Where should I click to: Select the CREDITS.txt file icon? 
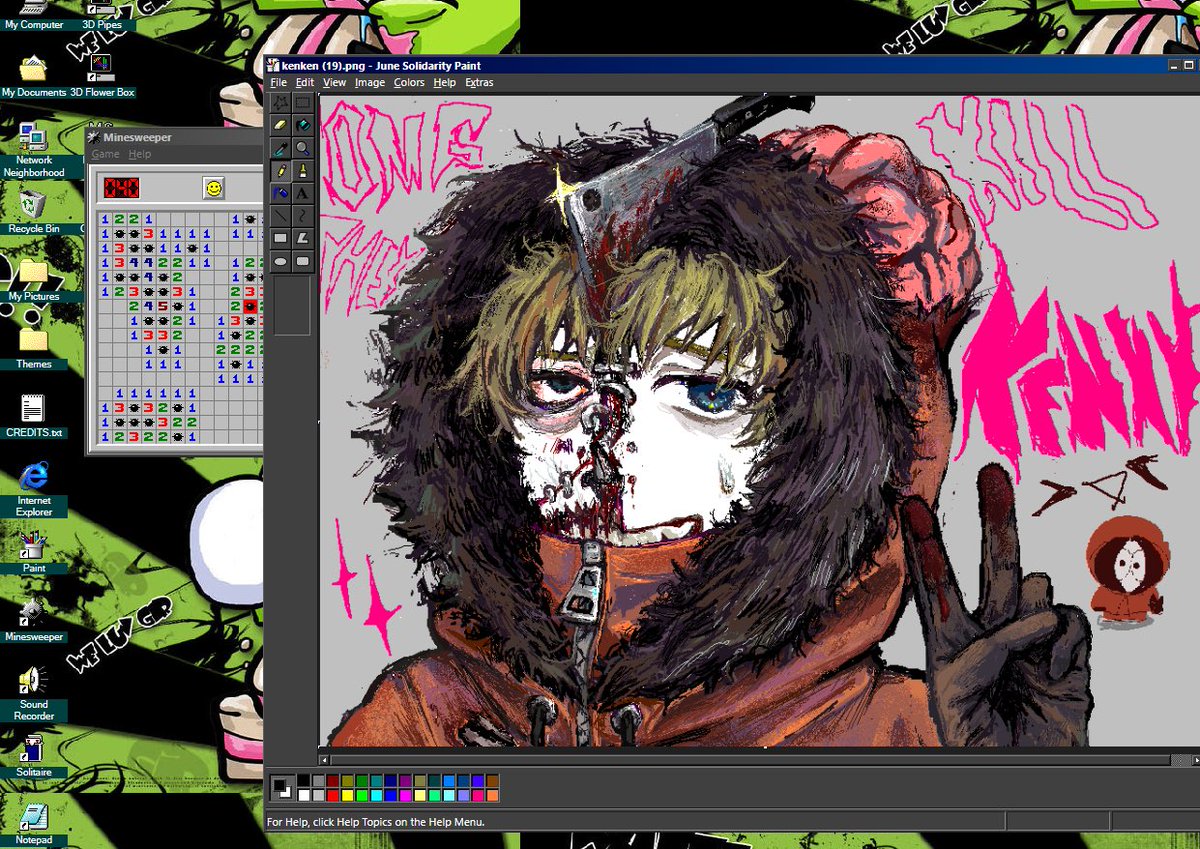pyautogui.click(x=33, y=415)
